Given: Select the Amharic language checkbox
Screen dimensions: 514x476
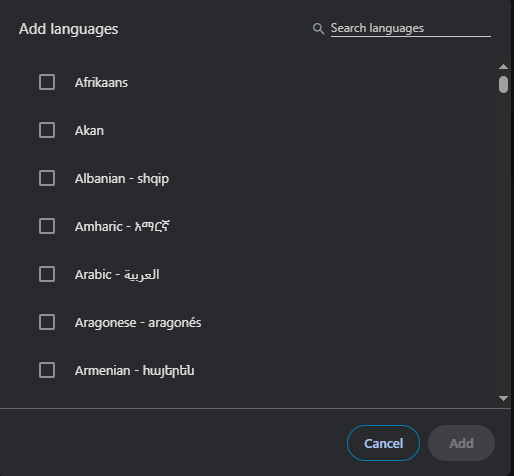Looking at the screenshot, I should (47, 226).
